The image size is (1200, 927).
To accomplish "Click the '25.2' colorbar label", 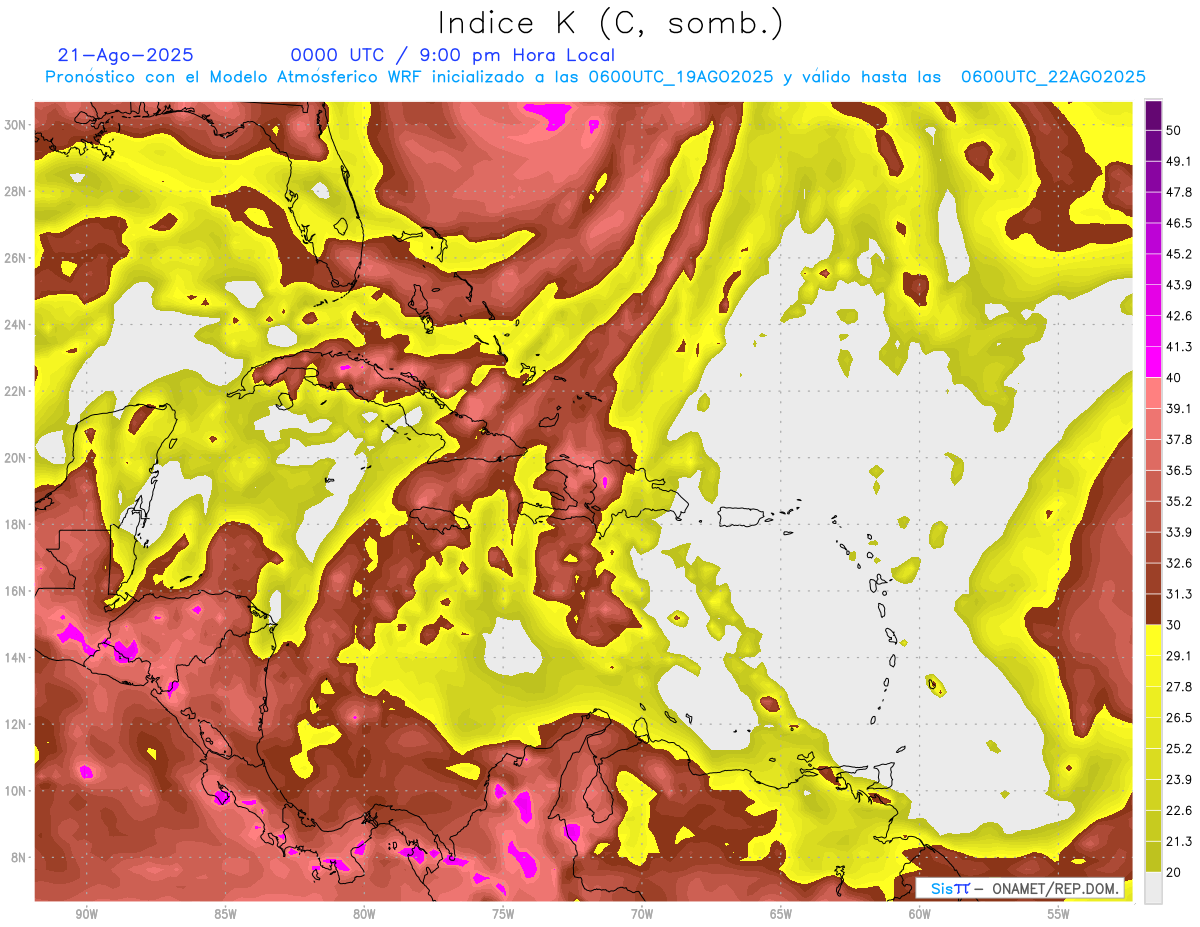I will pyautogui.click(x=1180, y=749).
